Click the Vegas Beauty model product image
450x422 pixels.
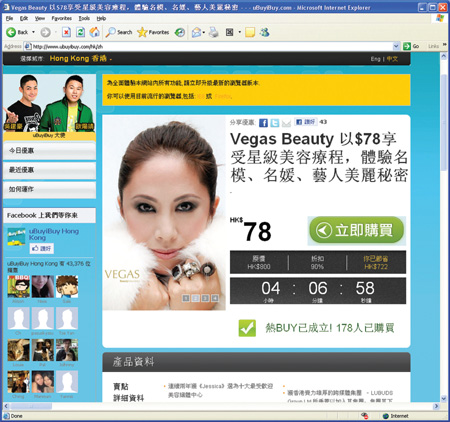pos(164,213)
